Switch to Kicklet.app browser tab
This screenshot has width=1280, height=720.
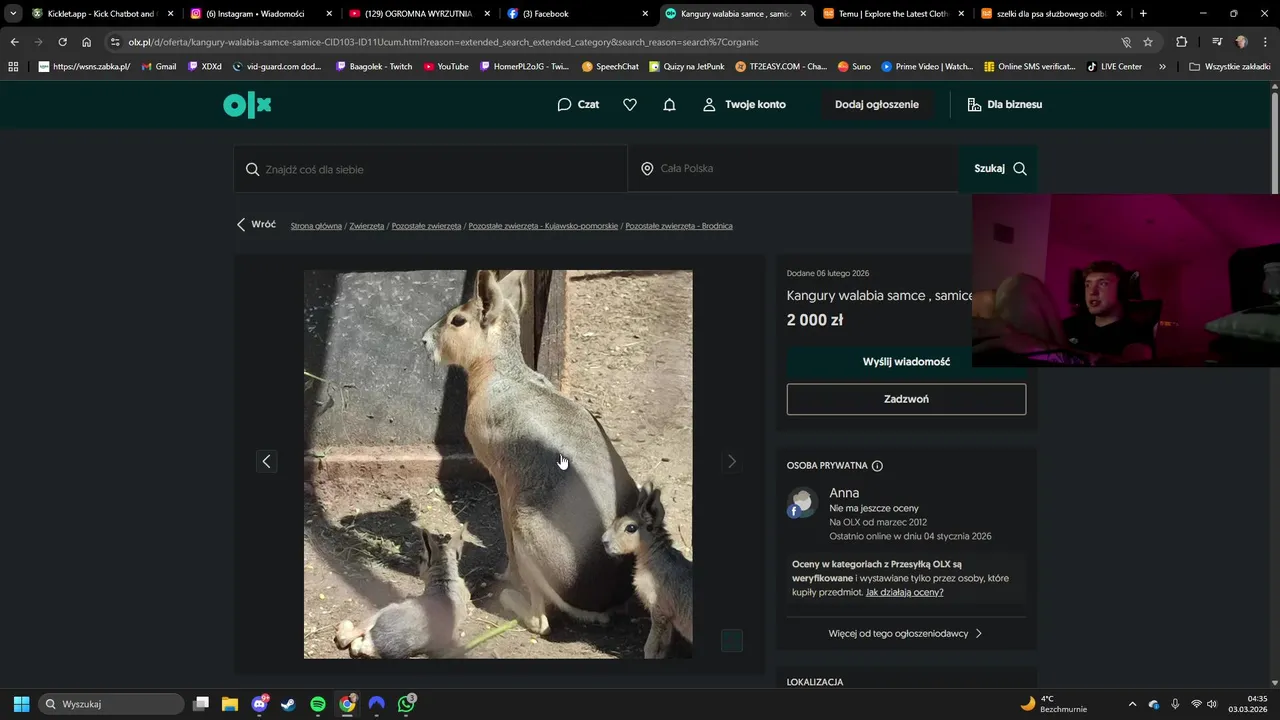(101, 14)
